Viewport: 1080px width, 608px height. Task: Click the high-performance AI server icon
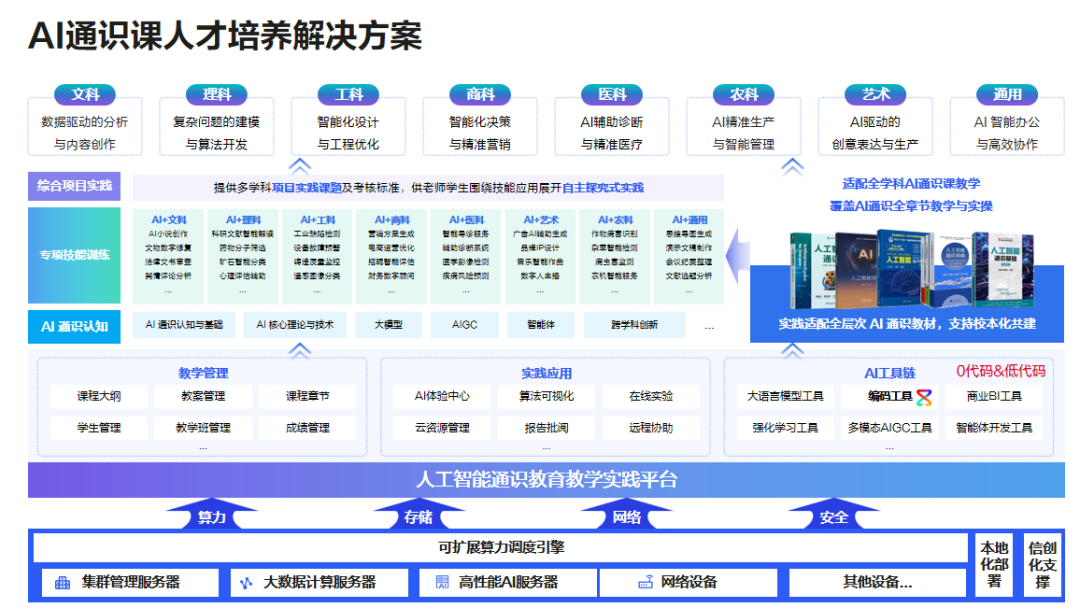(x=442, y=583)
